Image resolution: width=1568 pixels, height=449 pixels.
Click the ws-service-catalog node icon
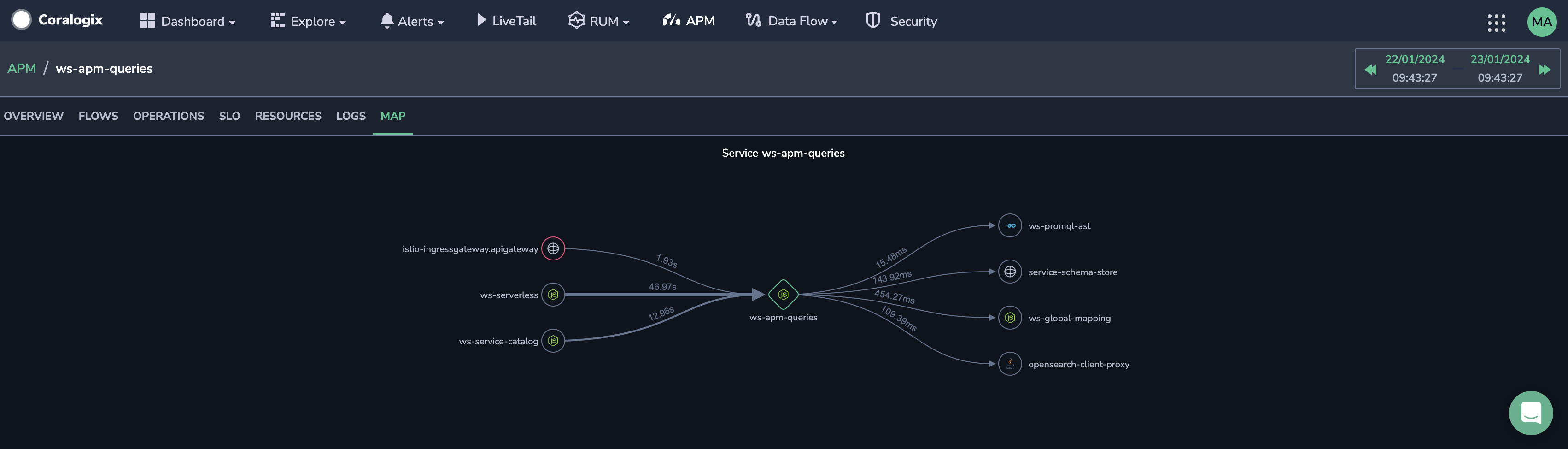[553, 341]
